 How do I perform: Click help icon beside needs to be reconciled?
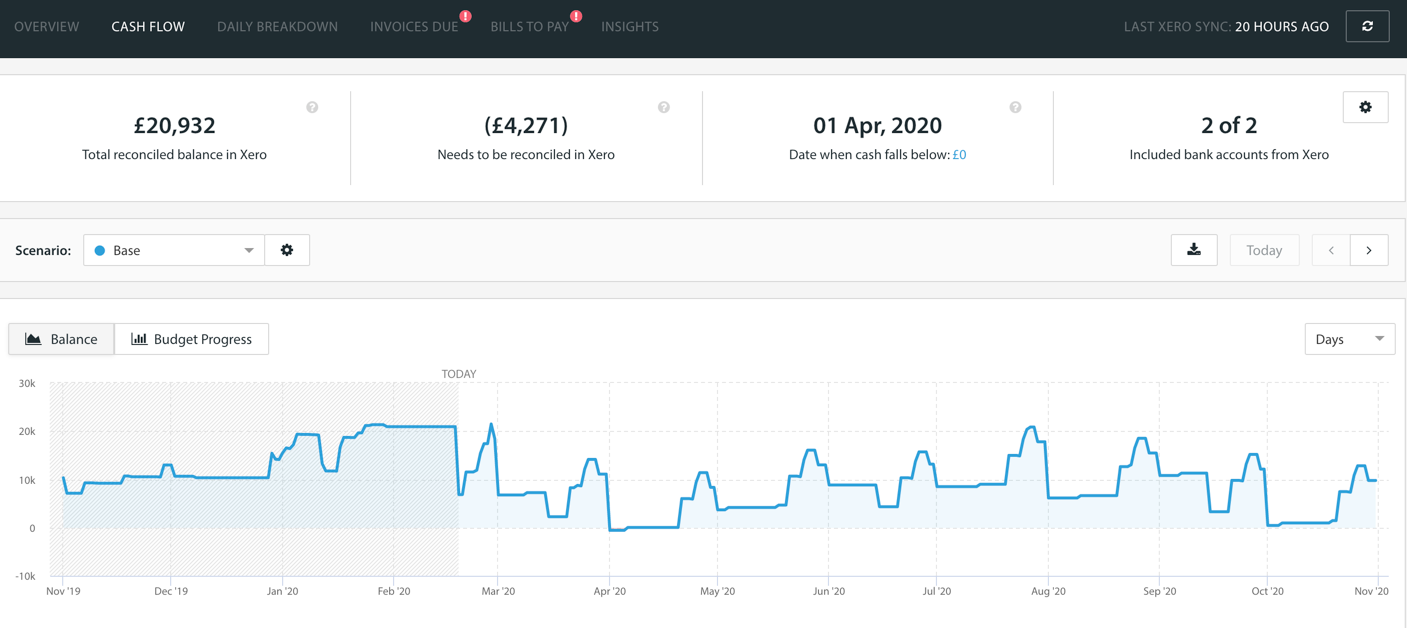[x=664, y=107]
